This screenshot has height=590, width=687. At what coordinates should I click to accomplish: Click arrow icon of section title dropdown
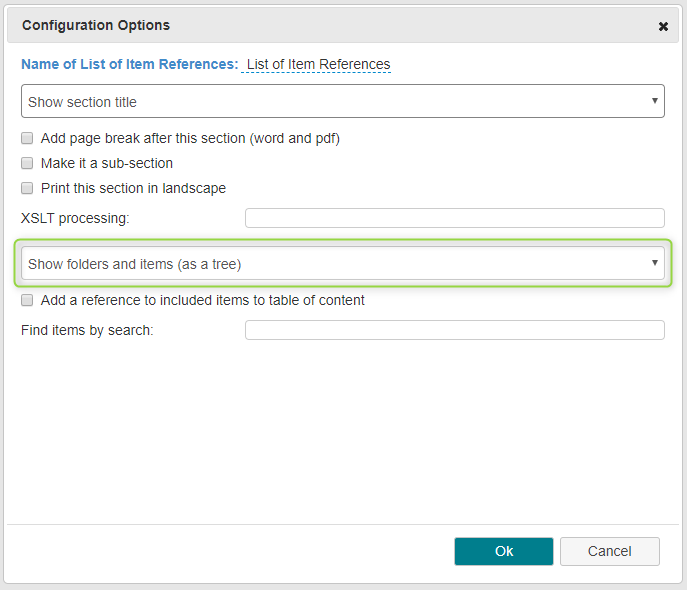click(655, 101)
